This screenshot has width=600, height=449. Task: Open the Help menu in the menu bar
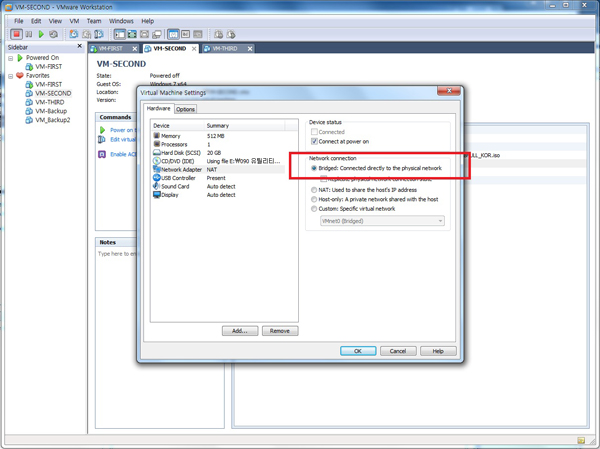148,21
